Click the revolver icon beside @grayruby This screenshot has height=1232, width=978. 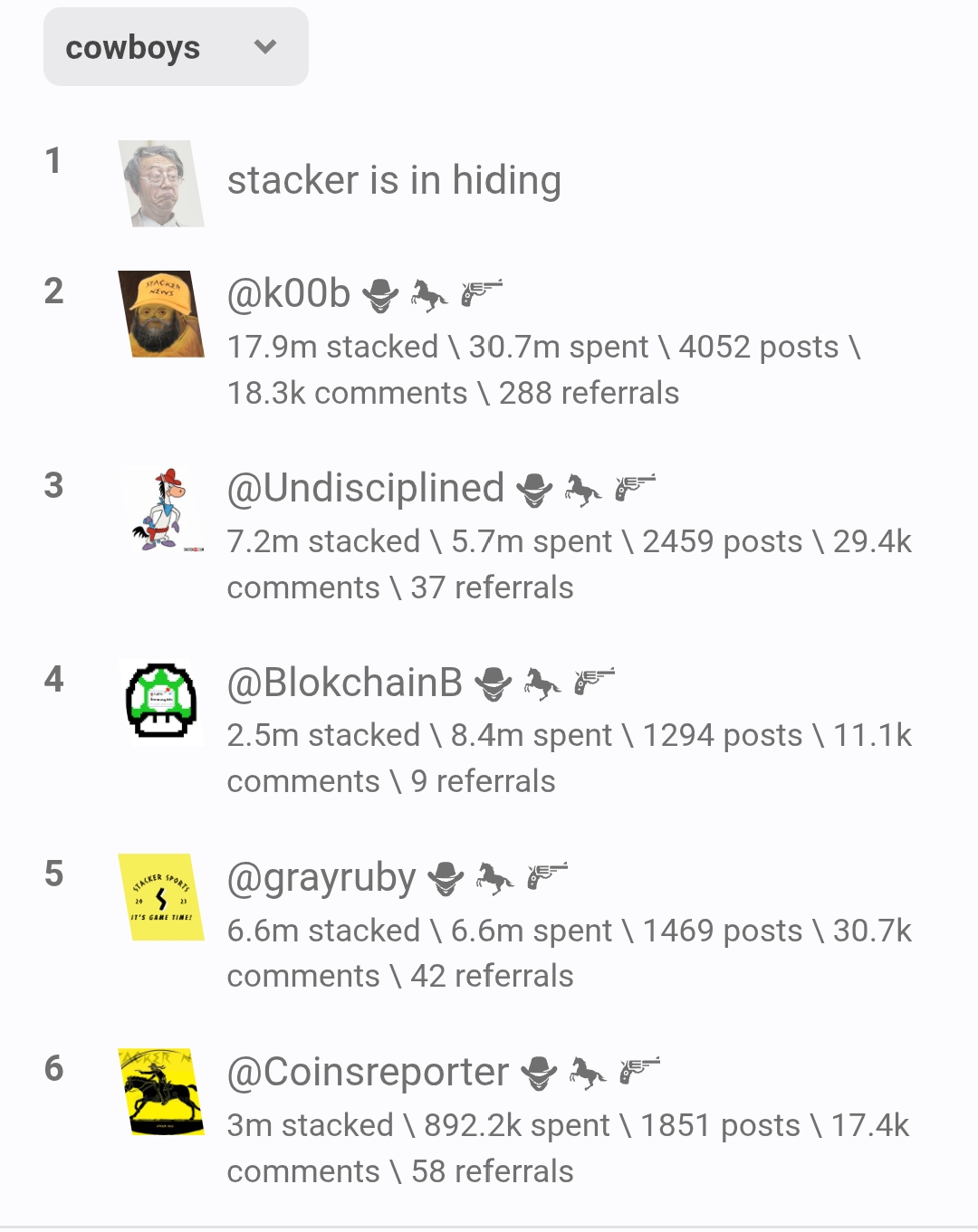coord(546,877)
